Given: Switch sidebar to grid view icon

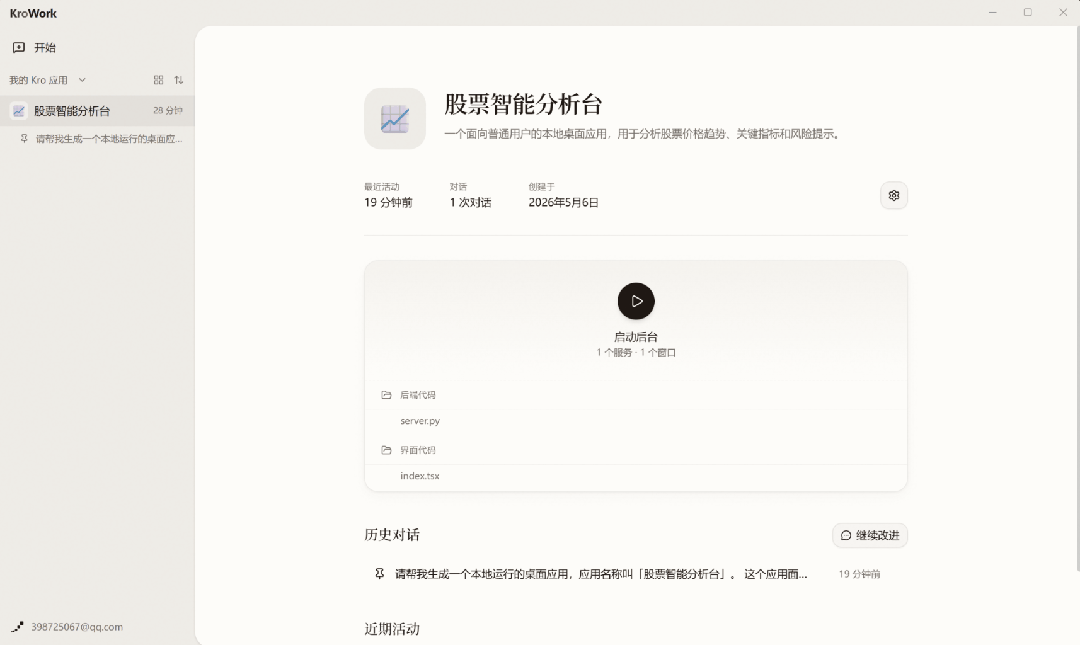Looking at the screenshot, I should click(158, 80).
